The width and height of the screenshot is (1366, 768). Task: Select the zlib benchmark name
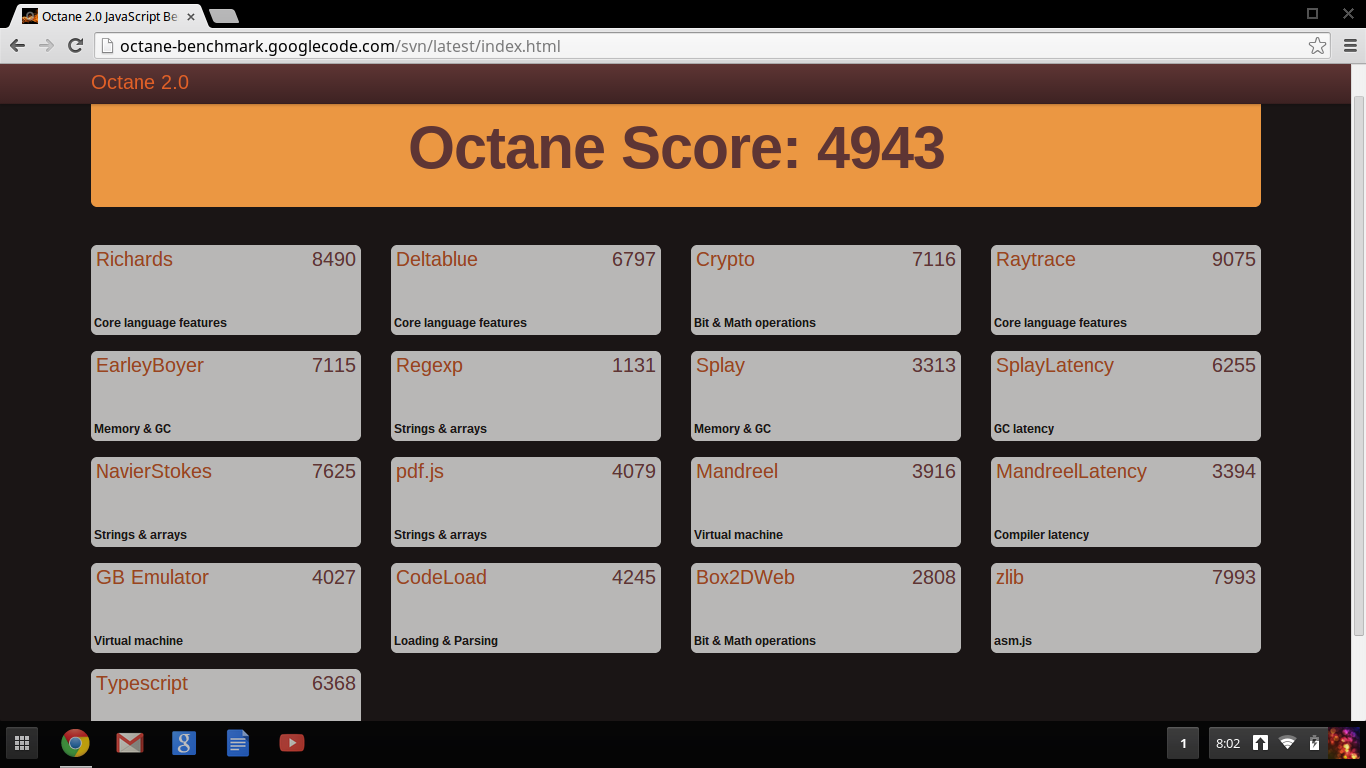tap(1010, 577)
